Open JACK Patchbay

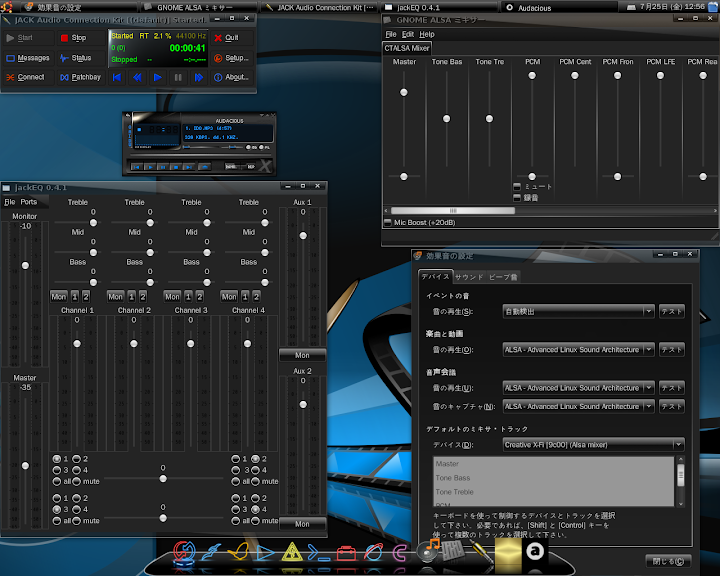tap(81, 77)
